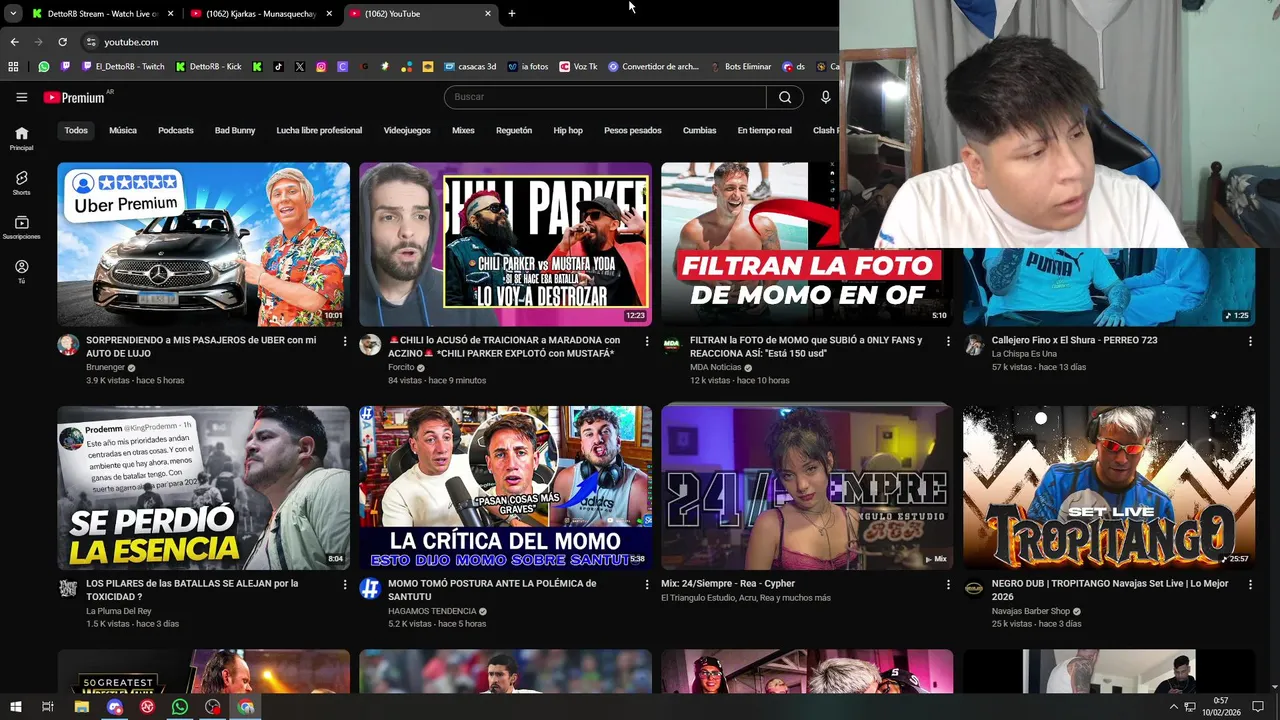
Task: Open the Navajas Barber Shop channel
Action: click(x=1031, y=611)
